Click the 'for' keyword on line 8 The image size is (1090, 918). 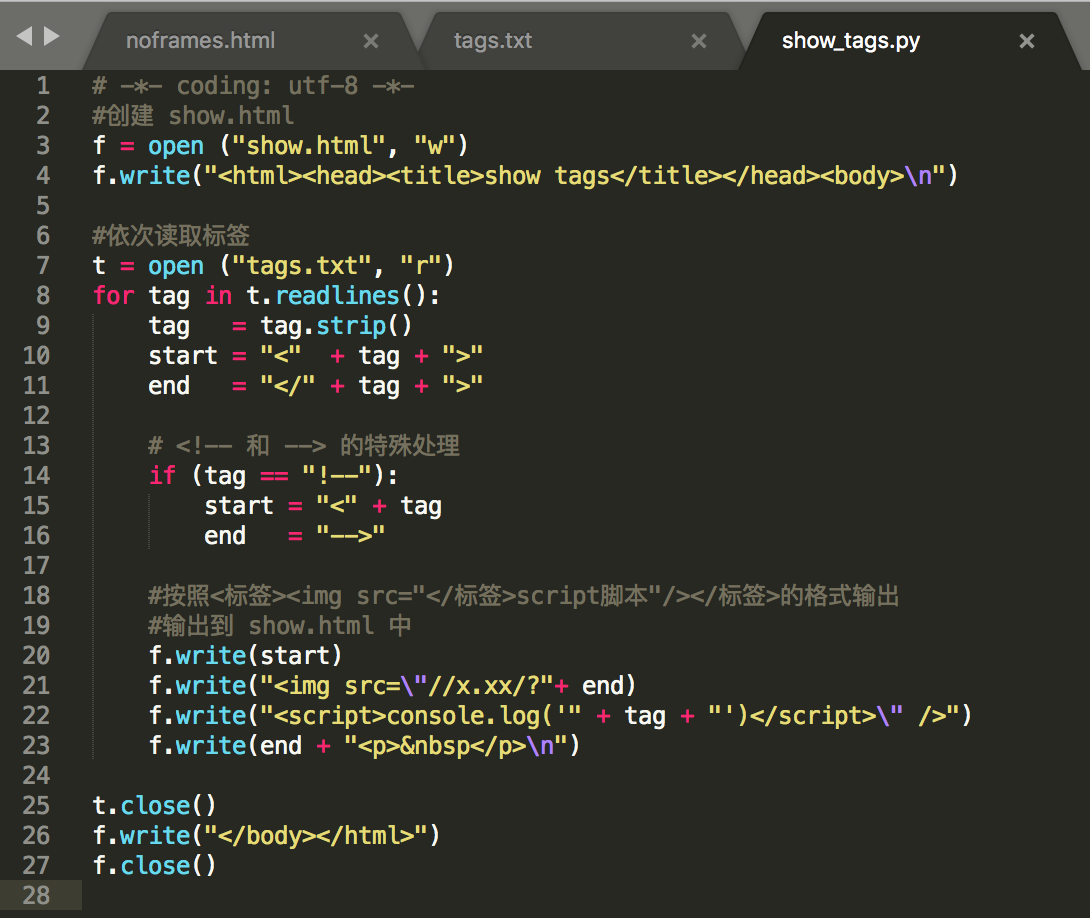click(113, 295)
